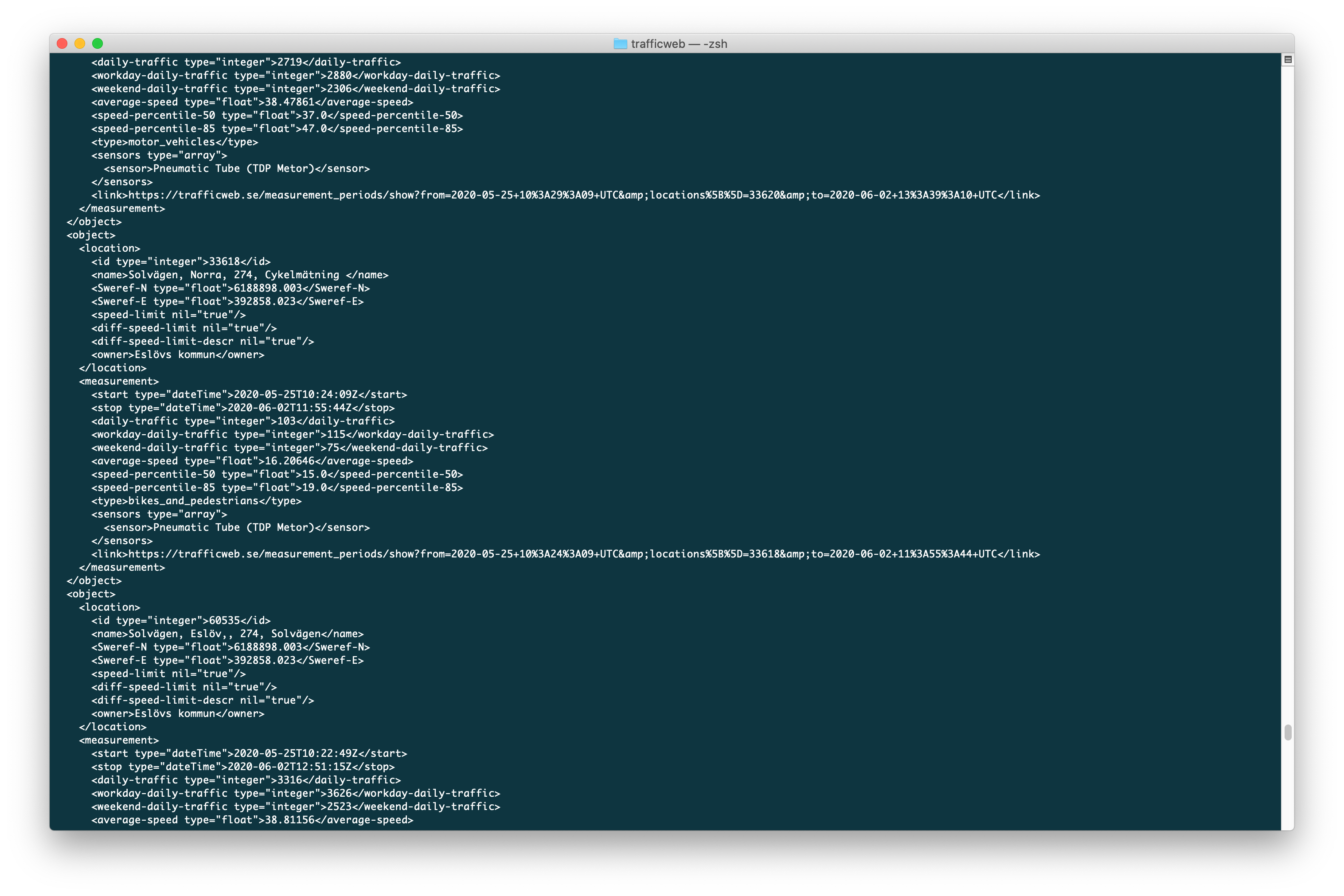Click the id line with value 33618

[181, 262]
